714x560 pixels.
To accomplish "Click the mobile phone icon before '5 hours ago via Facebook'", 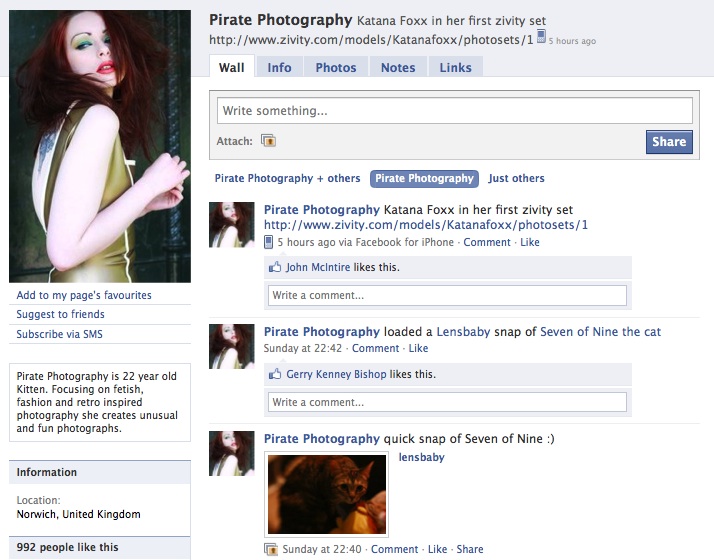I will pyautogui.click(x=269, y=242).
